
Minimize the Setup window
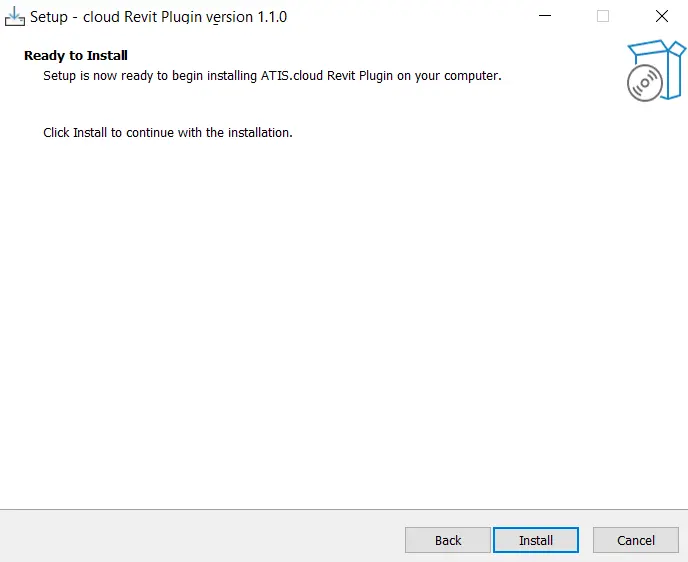coord(545,16)
